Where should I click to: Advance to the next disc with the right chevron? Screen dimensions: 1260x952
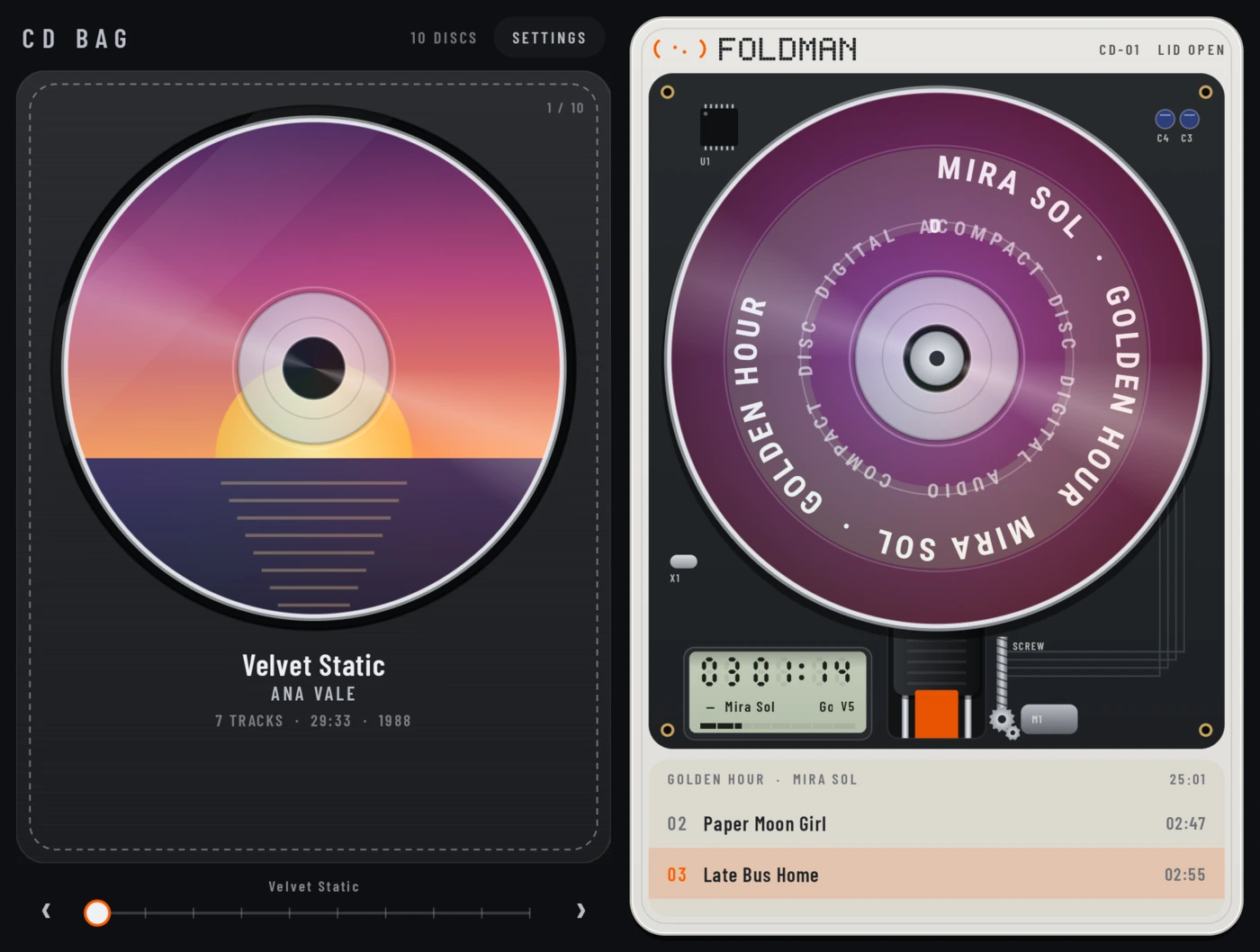pos(580,912)
